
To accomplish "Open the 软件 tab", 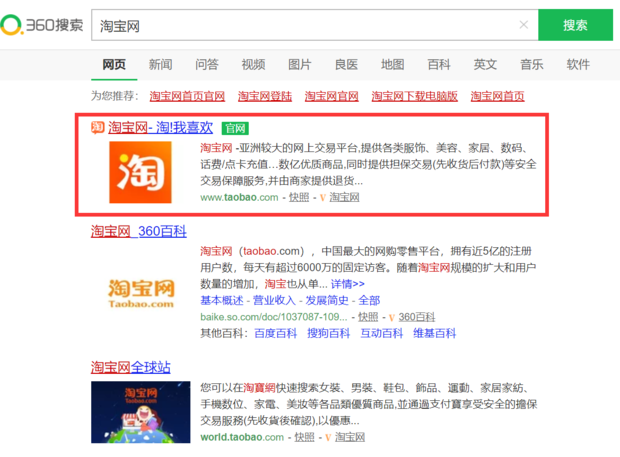I will [x=578, y=64].
